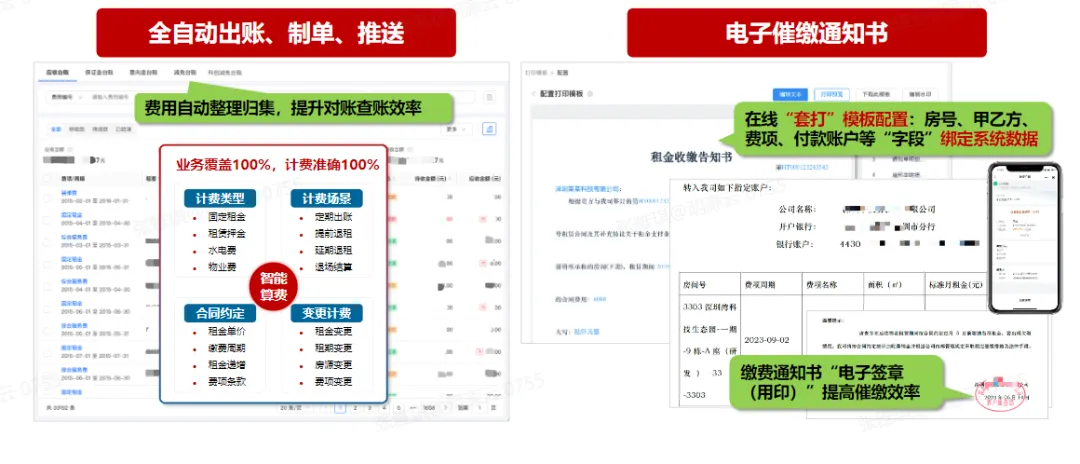
Task: Click the blue 编辑文本 button
Action: click(790, 94)
